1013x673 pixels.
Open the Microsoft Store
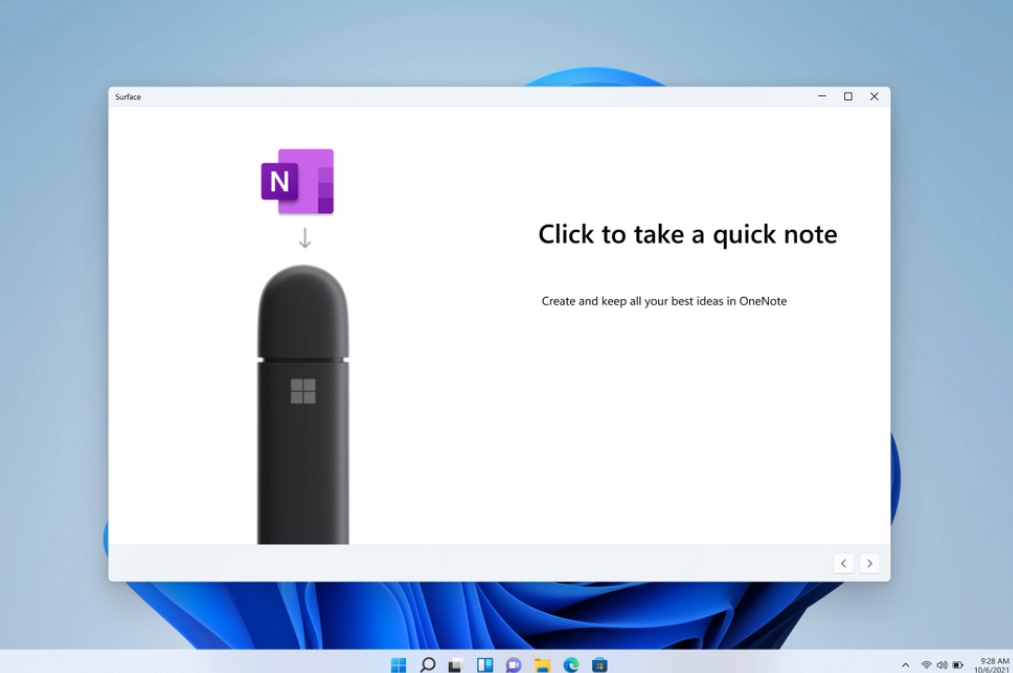[x=599, y=664]
